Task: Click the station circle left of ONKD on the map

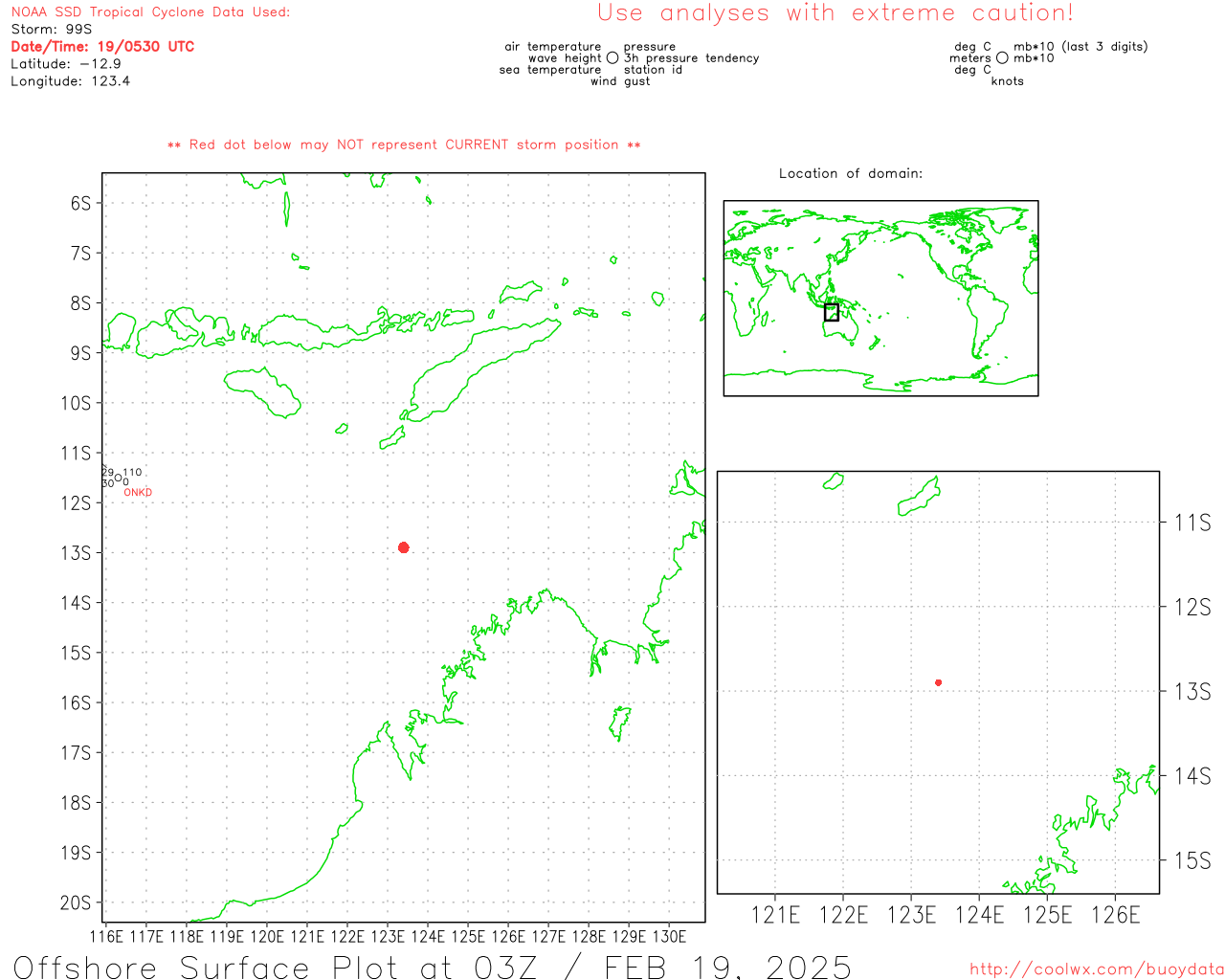Action: 118,478
